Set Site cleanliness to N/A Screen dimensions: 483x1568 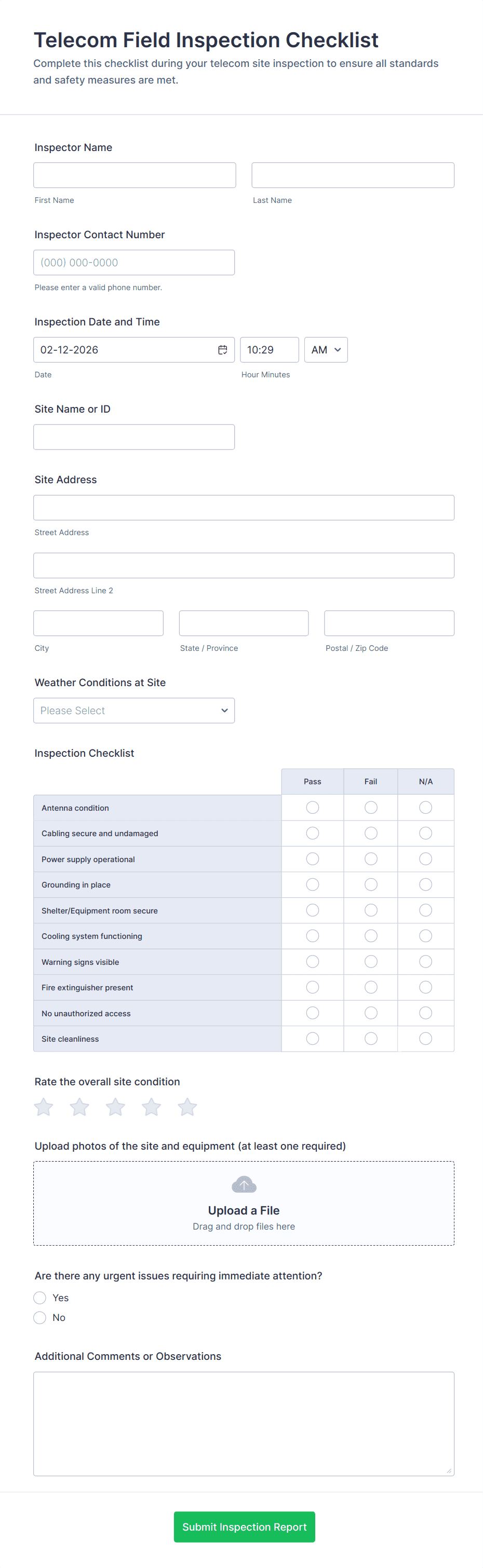coord(425,1039)
